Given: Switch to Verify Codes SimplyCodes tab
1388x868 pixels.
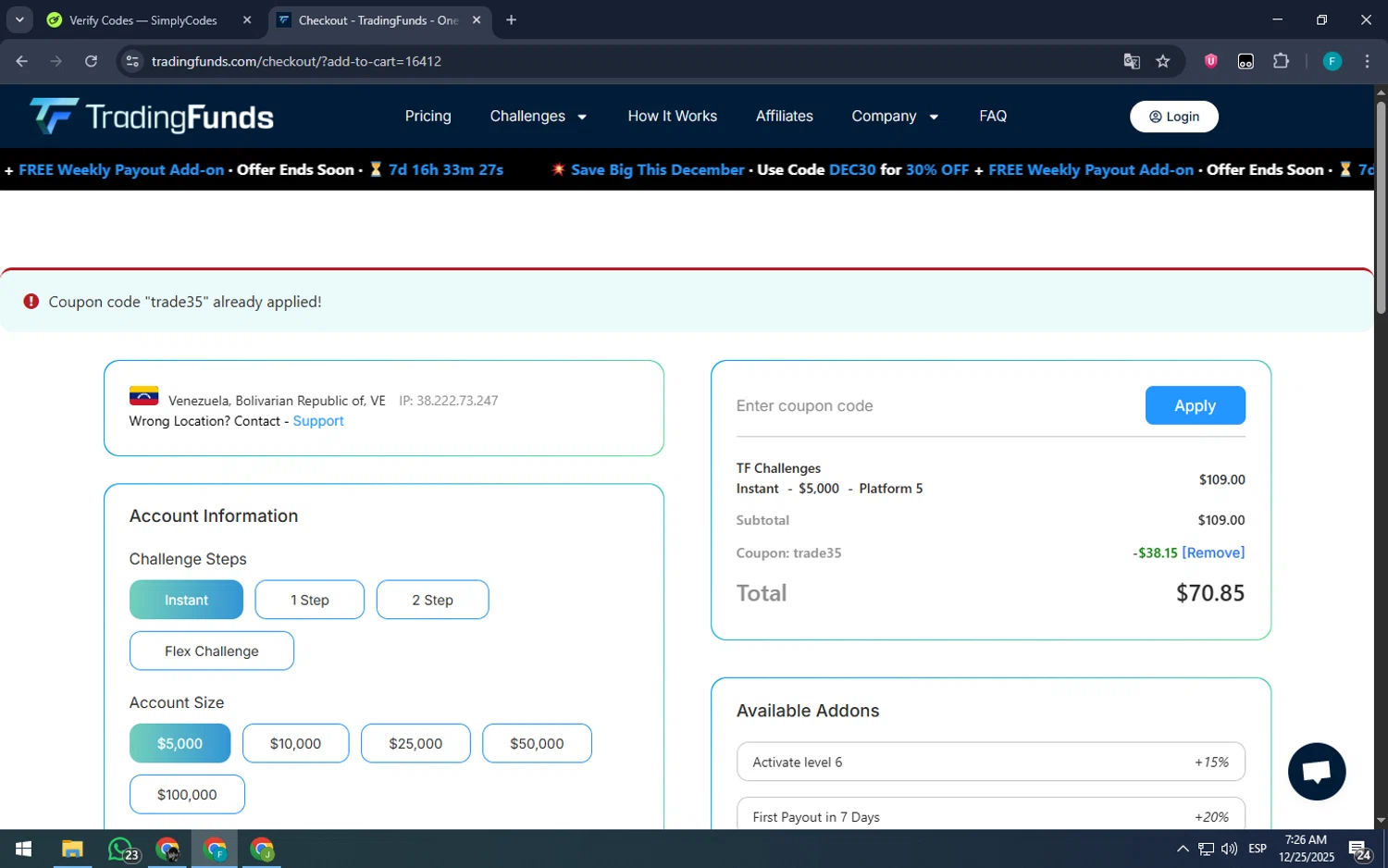Looking at the screenshot, I should click(x=150, y=19).
